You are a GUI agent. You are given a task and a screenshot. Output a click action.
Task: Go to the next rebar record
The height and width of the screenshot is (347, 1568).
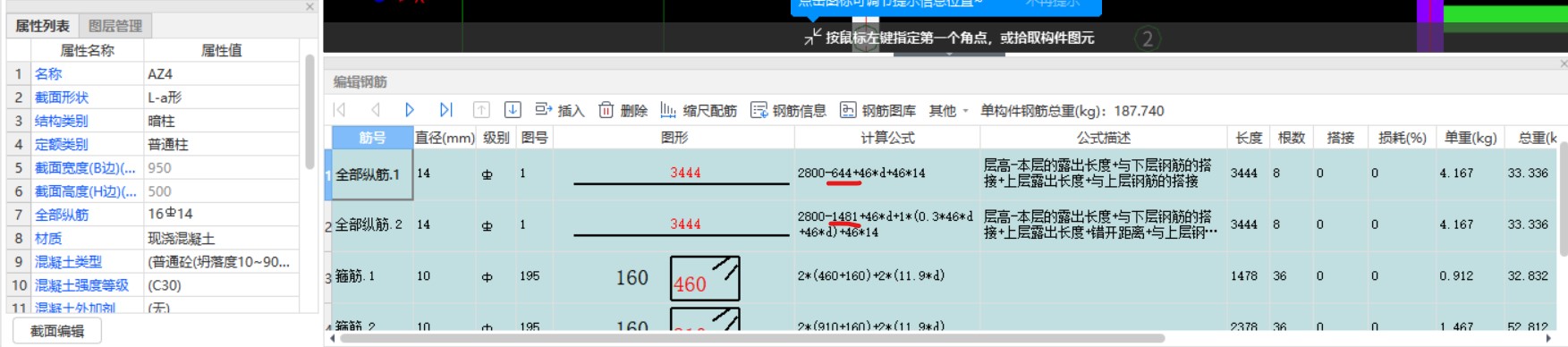pyautogui.click(x=410, y=110)
